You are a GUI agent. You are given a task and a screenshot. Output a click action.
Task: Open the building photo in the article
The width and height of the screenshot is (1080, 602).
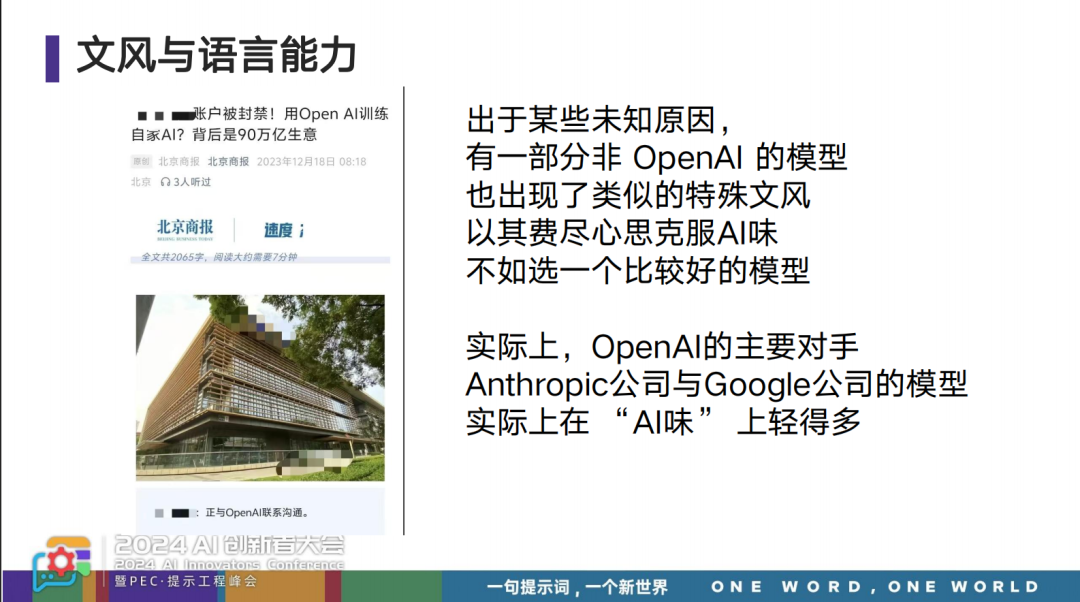coord(260,388)
